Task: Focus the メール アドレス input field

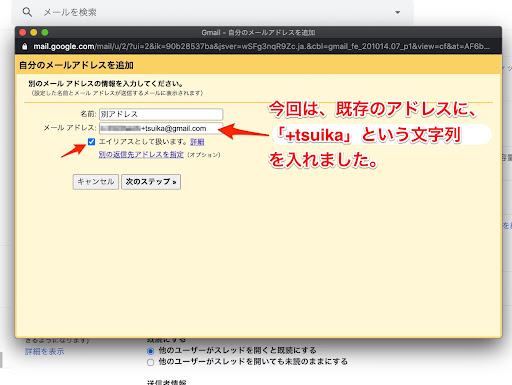Action: click(x=161, y=128)
